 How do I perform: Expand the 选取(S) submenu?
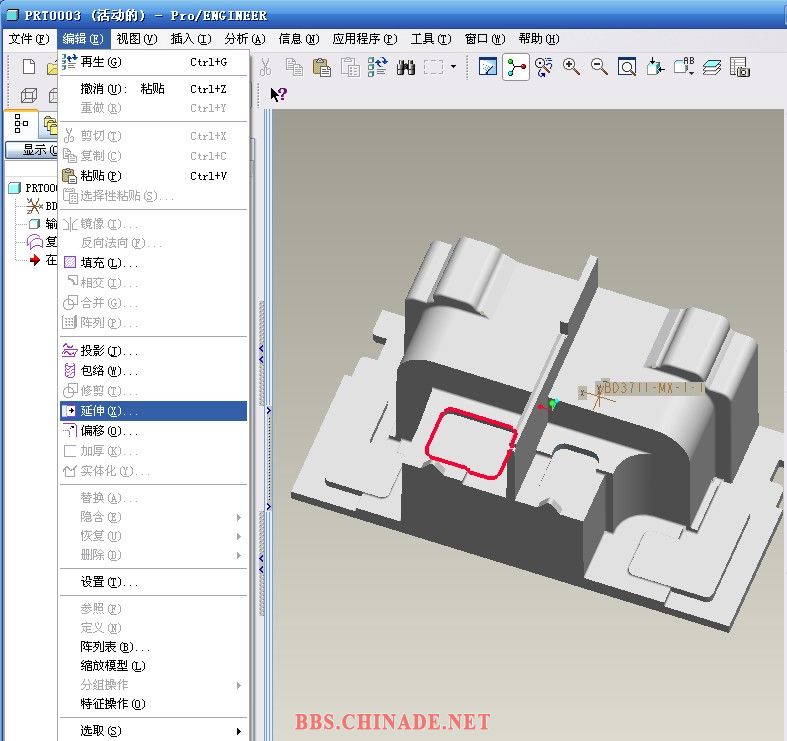coord(154,731)
